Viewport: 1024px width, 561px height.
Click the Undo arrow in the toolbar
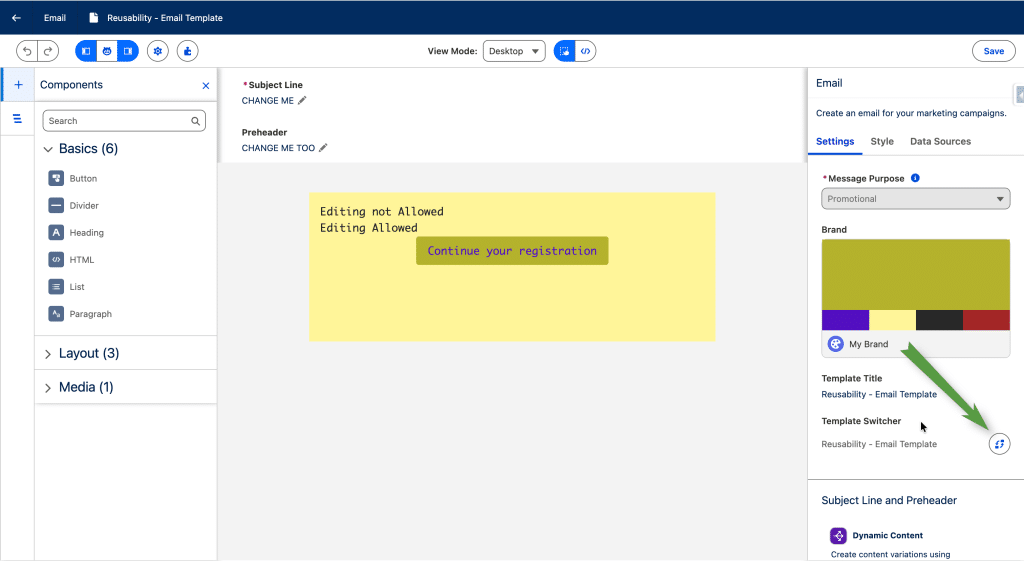coord(27,51)
